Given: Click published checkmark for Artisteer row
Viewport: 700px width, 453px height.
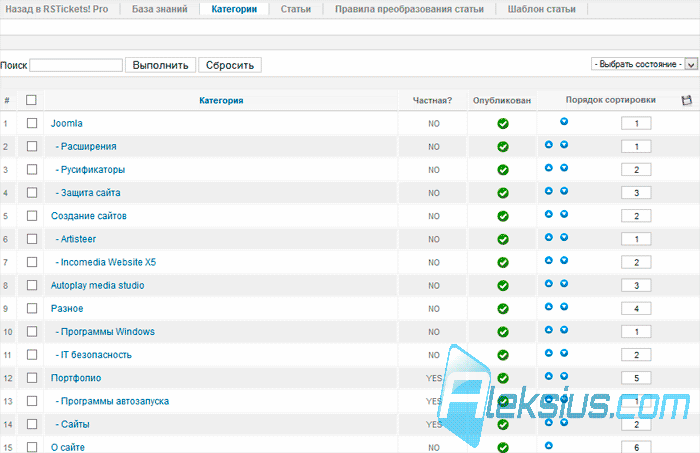Looking at the screenshot, I should (503, 240).
